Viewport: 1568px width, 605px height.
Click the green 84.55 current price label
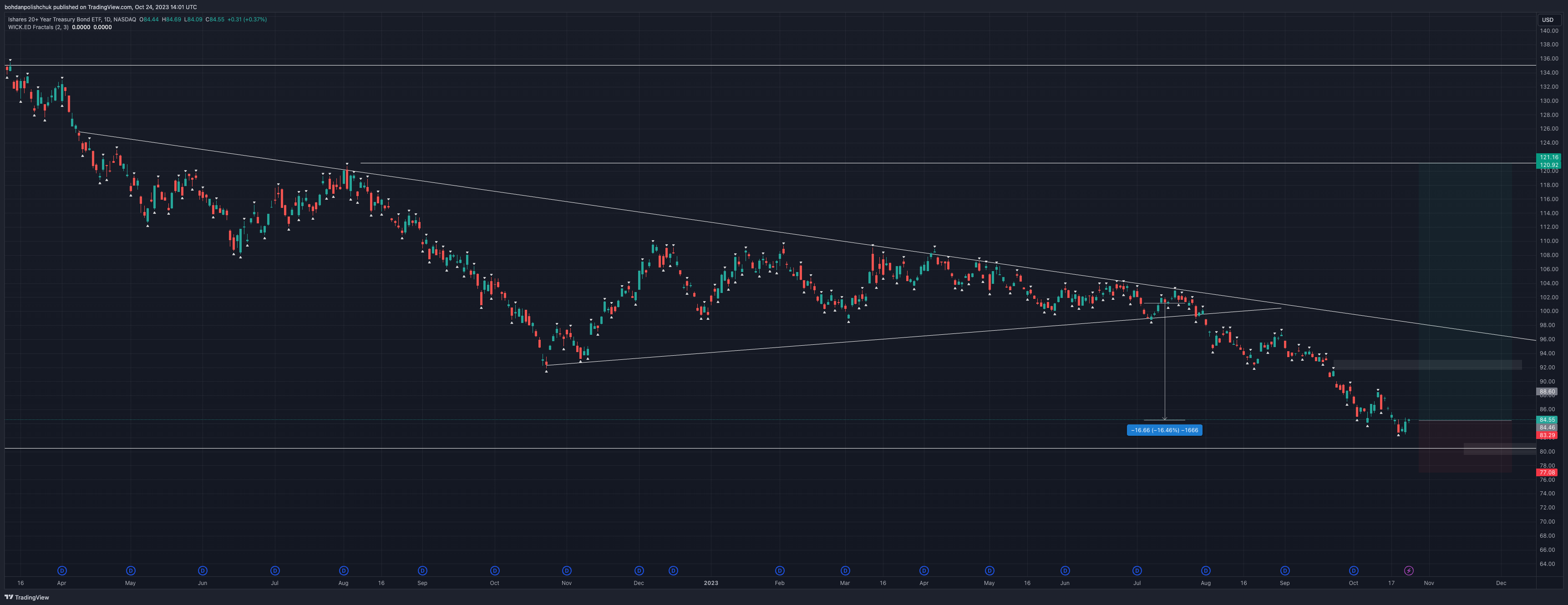[1548, 419]
